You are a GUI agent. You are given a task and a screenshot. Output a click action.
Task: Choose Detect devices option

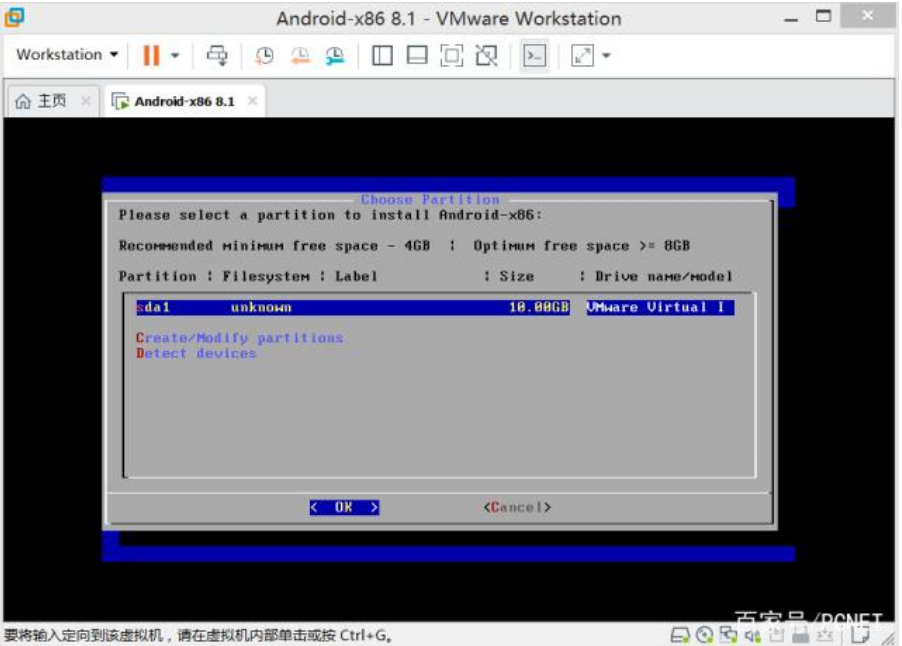pyautogui.click(x=196, y=353)
